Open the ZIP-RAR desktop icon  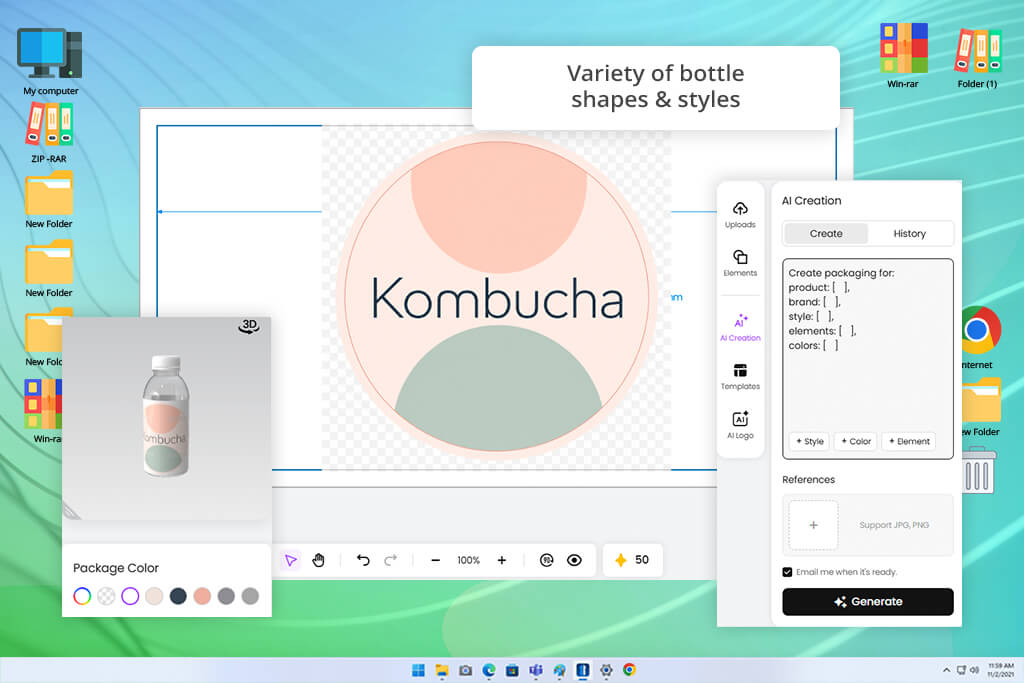click(x=49, y=133)
